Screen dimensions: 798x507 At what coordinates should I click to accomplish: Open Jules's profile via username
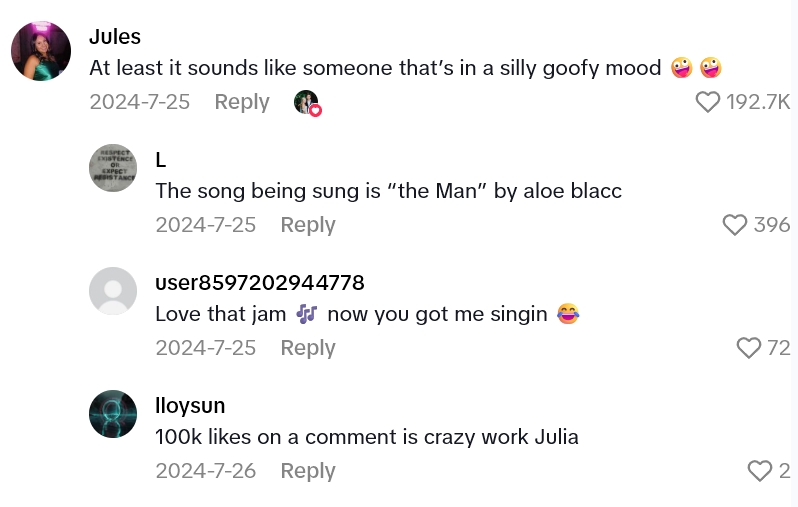click(115, 37)
